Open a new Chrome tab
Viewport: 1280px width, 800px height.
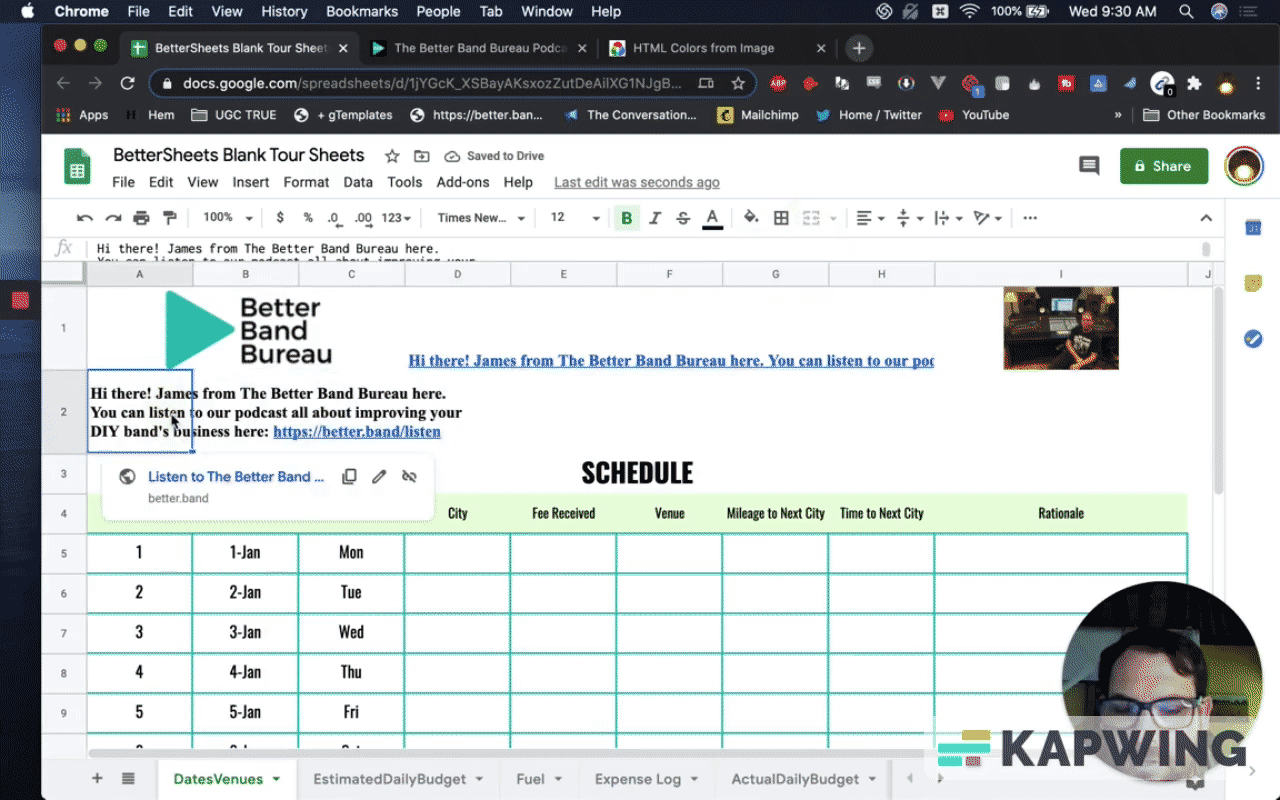(x=858, y=48)
